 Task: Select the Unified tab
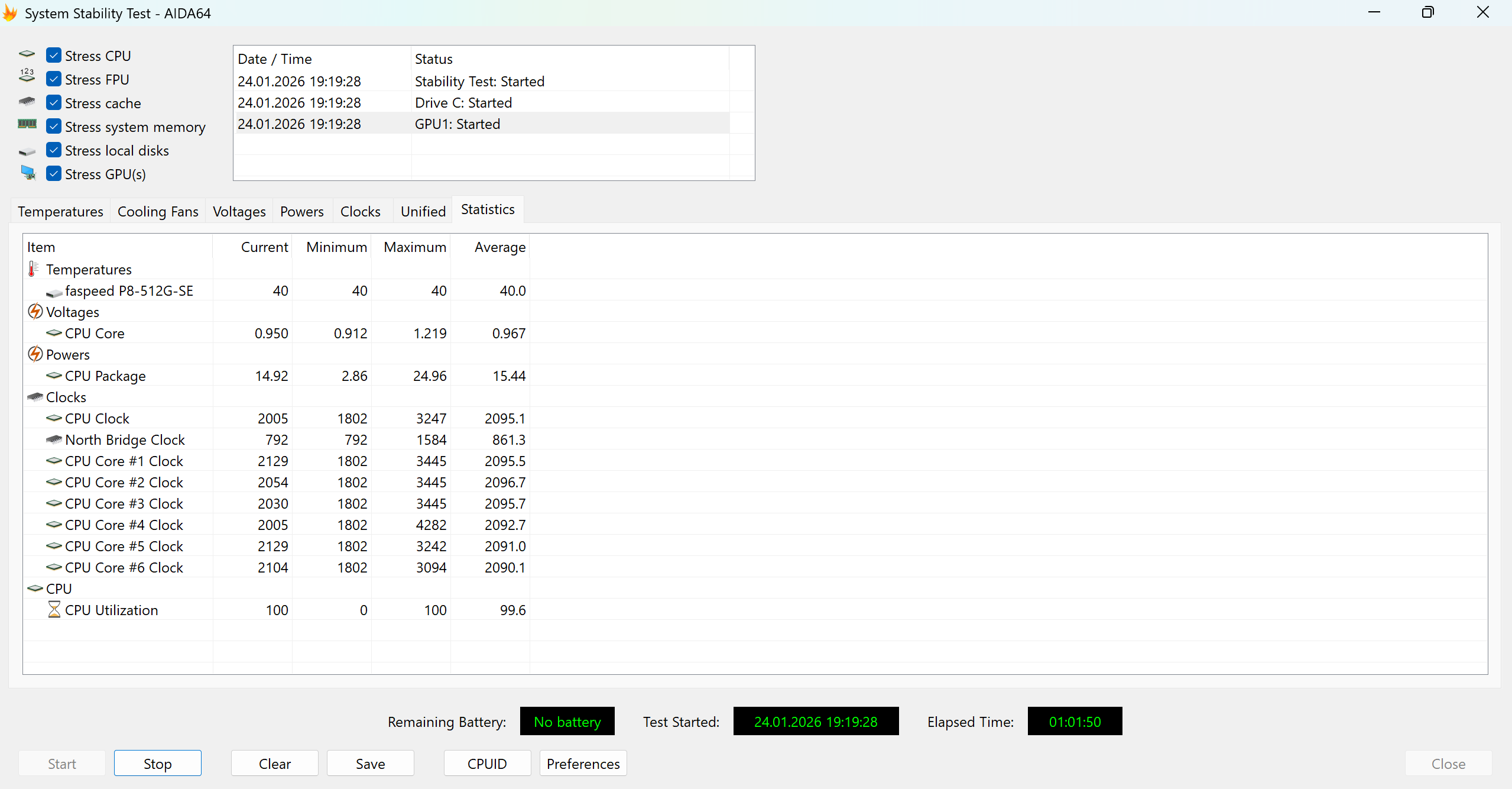point(423,212)
